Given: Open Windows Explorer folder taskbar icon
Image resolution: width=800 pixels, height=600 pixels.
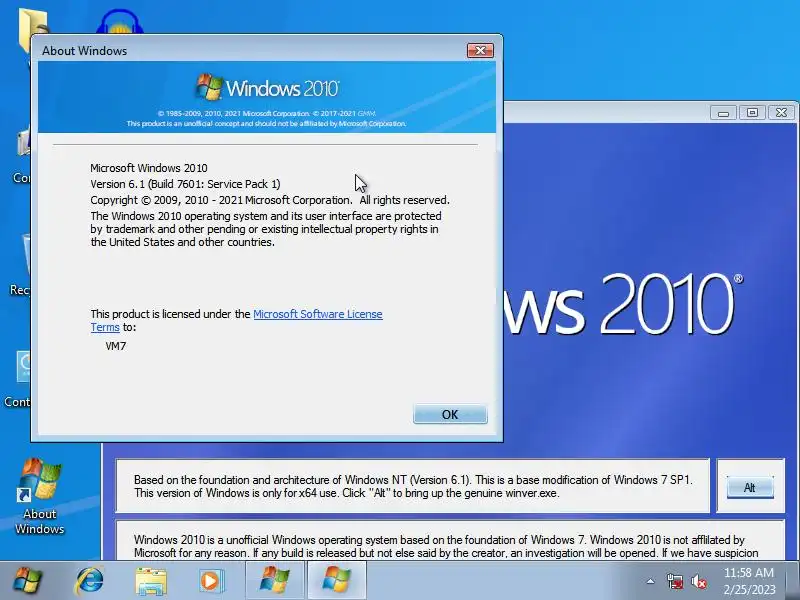Looking at the screenshot, I should coord(151,581).
